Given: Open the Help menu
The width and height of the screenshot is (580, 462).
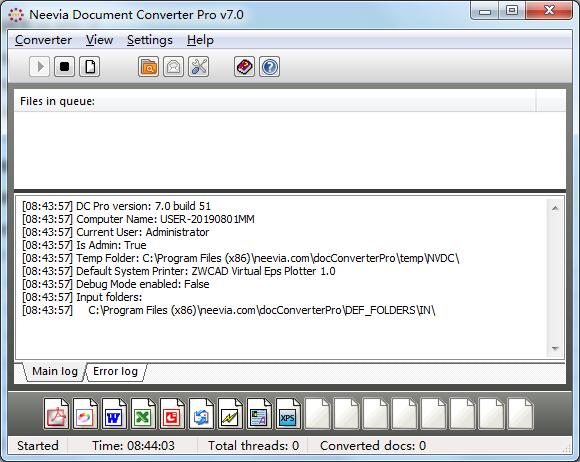Looking at the screenshot, I should coord(200,40).
